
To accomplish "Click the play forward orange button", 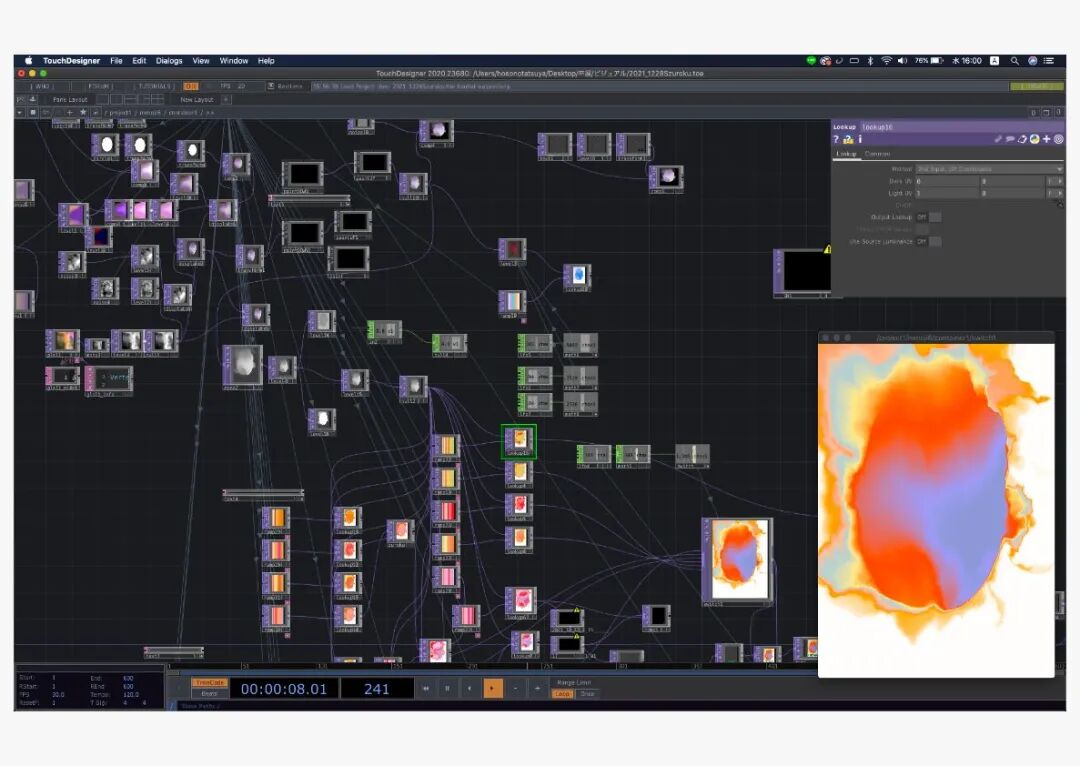I will [x=492, y=688].
